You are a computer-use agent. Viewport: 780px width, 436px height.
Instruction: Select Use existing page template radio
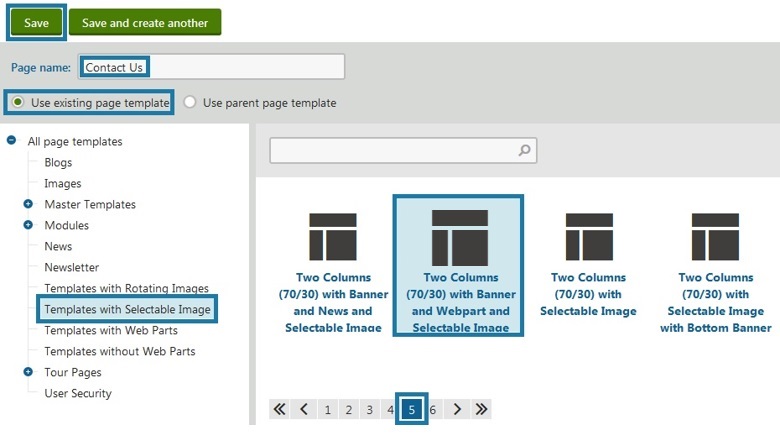[19, 103]
